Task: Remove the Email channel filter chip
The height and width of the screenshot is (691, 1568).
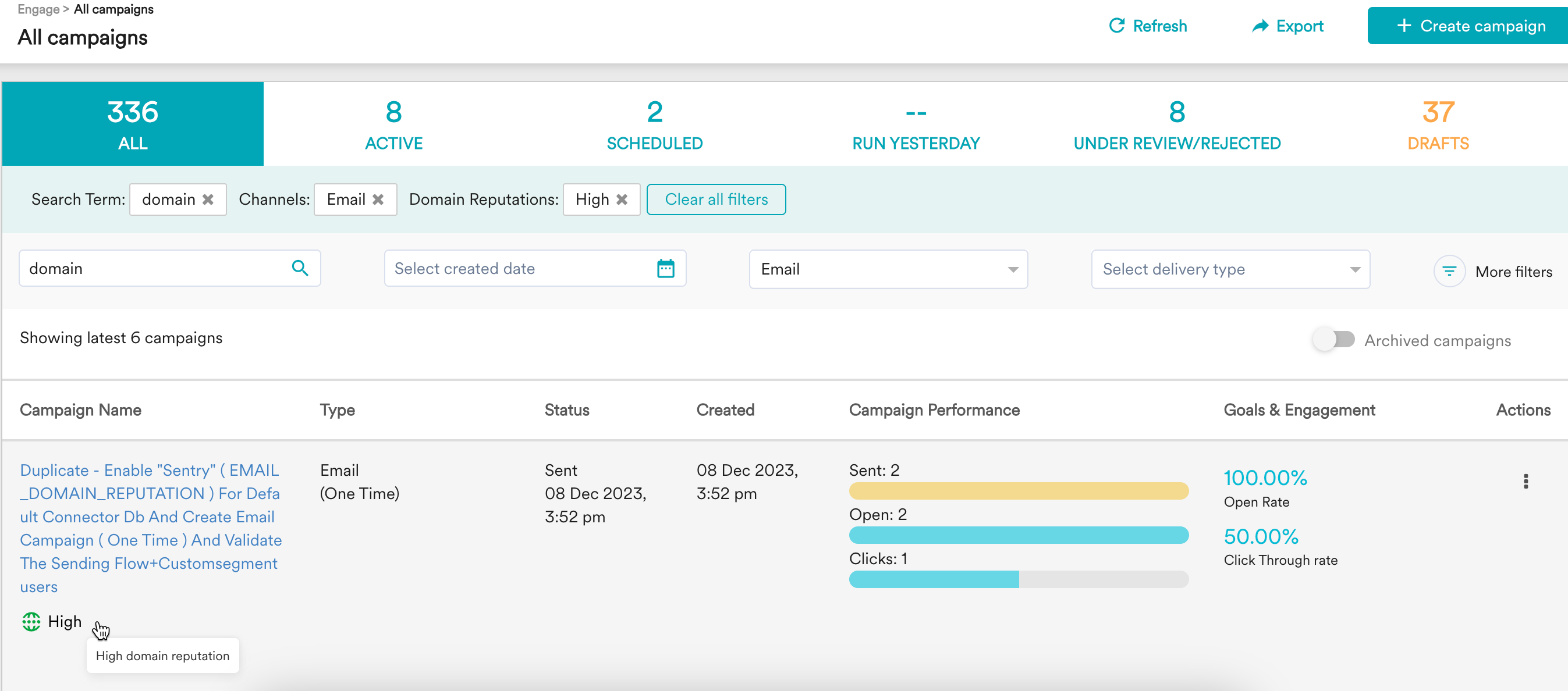Action: pos(378,200)
